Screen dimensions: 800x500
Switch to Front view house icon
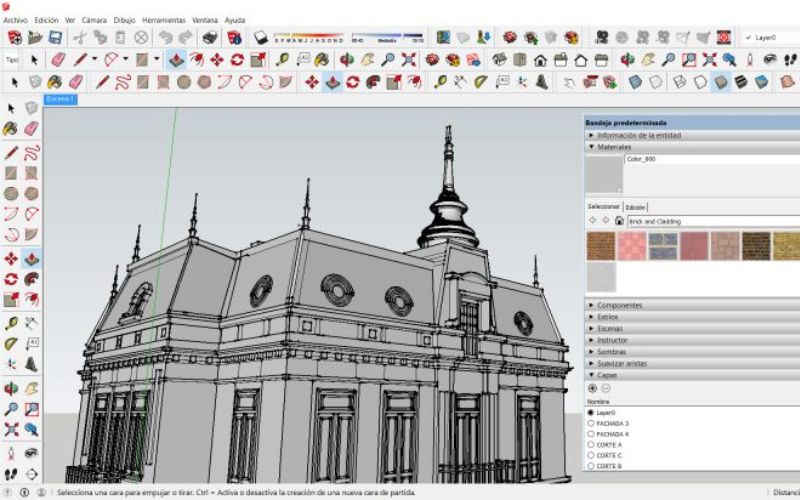pos(540,60)
